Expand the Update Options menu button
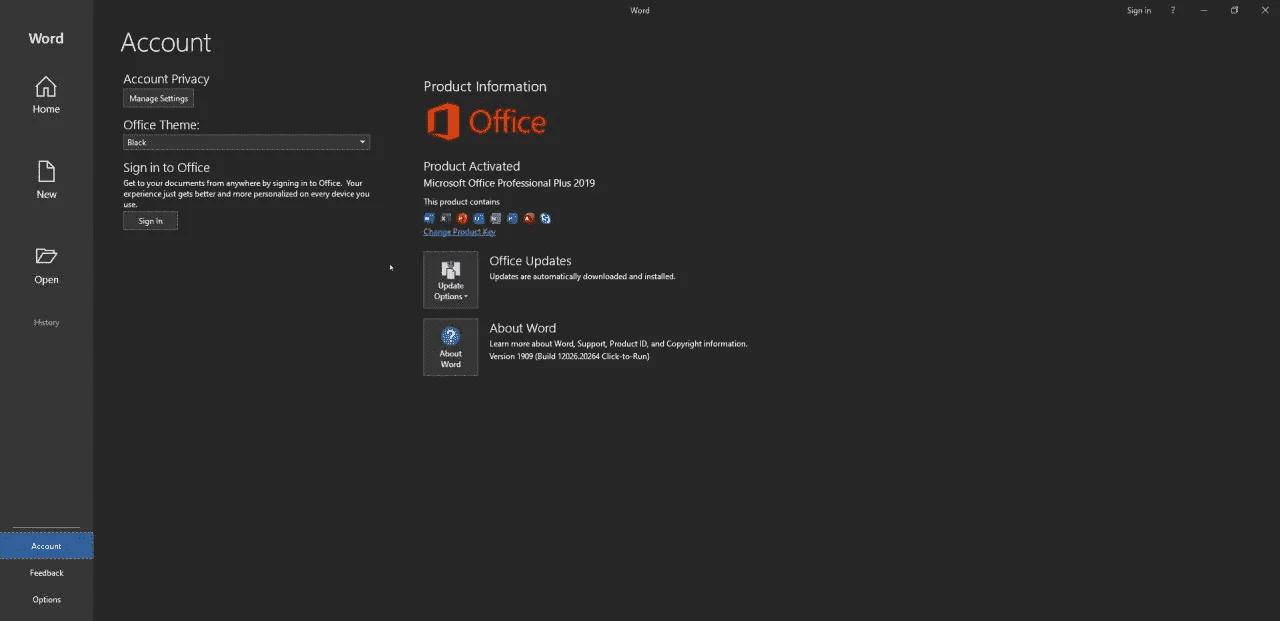 pyautogui.click(x=450, y=280)
